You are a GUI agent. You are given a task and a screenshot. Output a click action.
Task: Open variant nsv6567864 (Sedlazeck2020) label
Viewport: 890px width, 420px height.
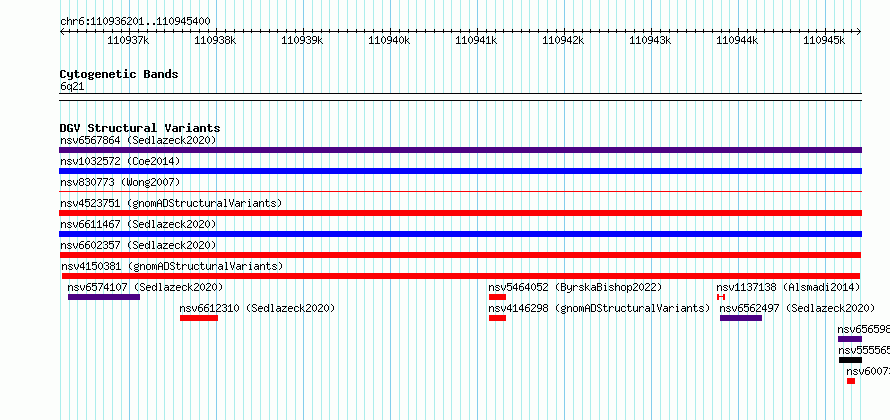pyautogui.click(x=138, y=140)
